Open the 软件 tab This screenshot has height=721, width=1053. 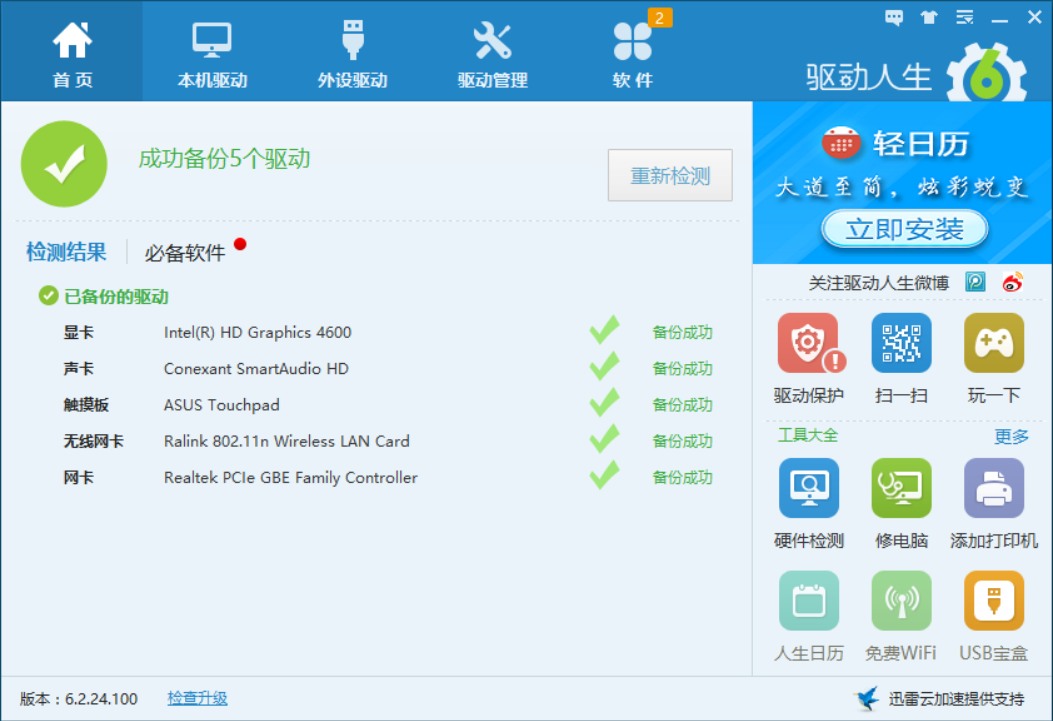point(633,52)
